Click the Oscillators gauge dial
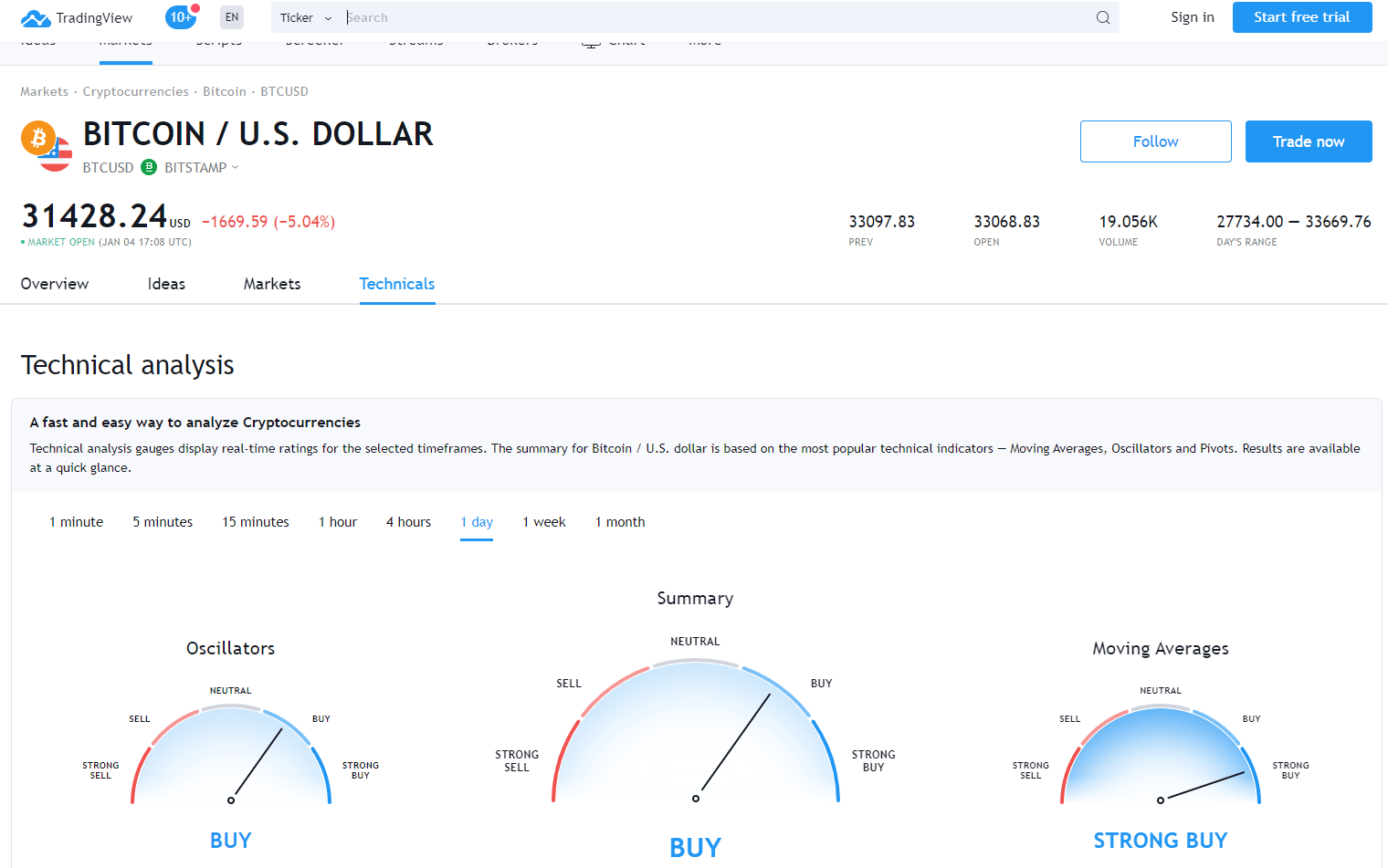1388x868 pixels. click(231, 756)
